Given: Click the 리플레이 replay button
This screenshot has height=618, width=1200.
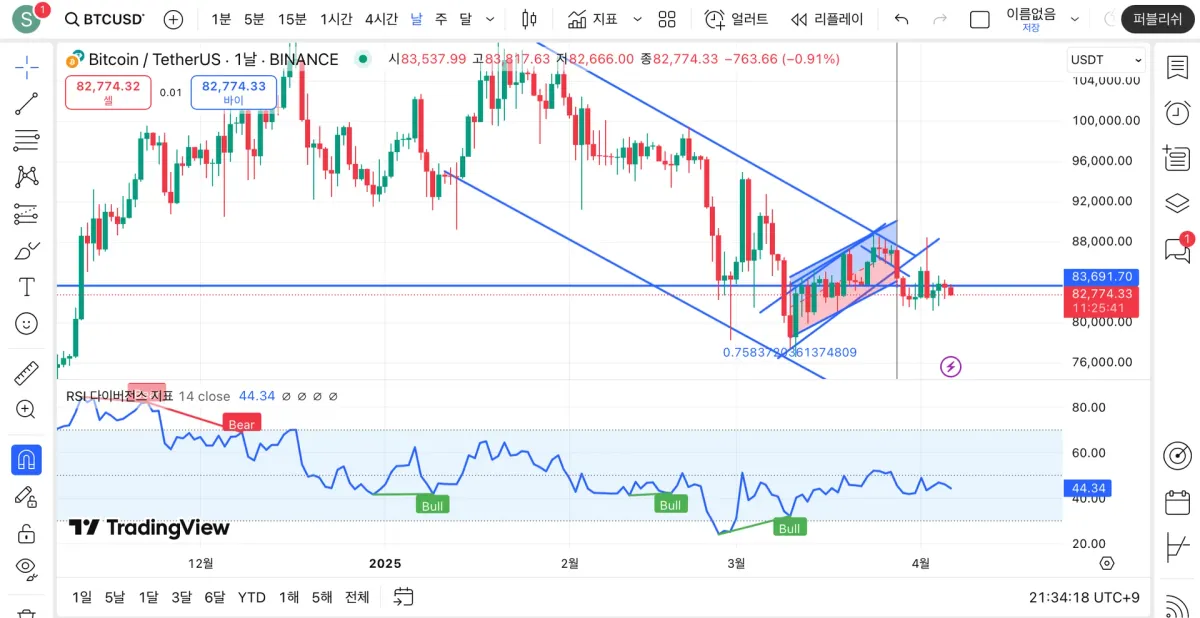Looking at the screenshot, I should tap(827, 19).
